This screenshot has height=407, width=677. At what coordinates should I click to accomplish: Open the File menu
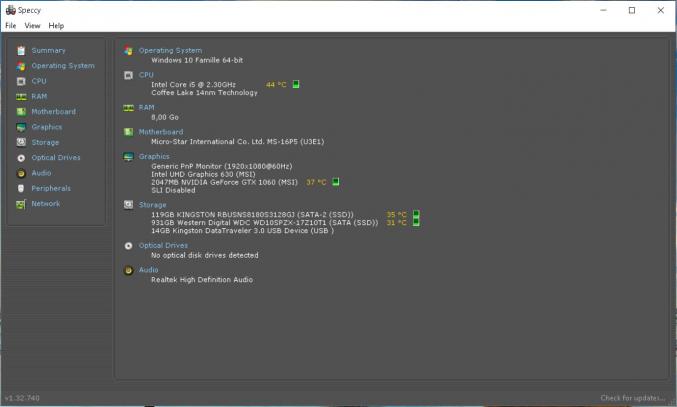11,26
